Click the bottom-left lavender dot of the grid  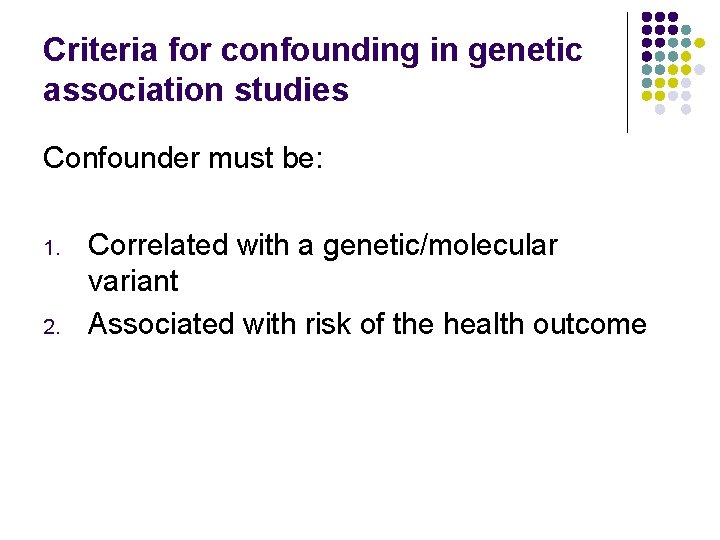[660, 109]
